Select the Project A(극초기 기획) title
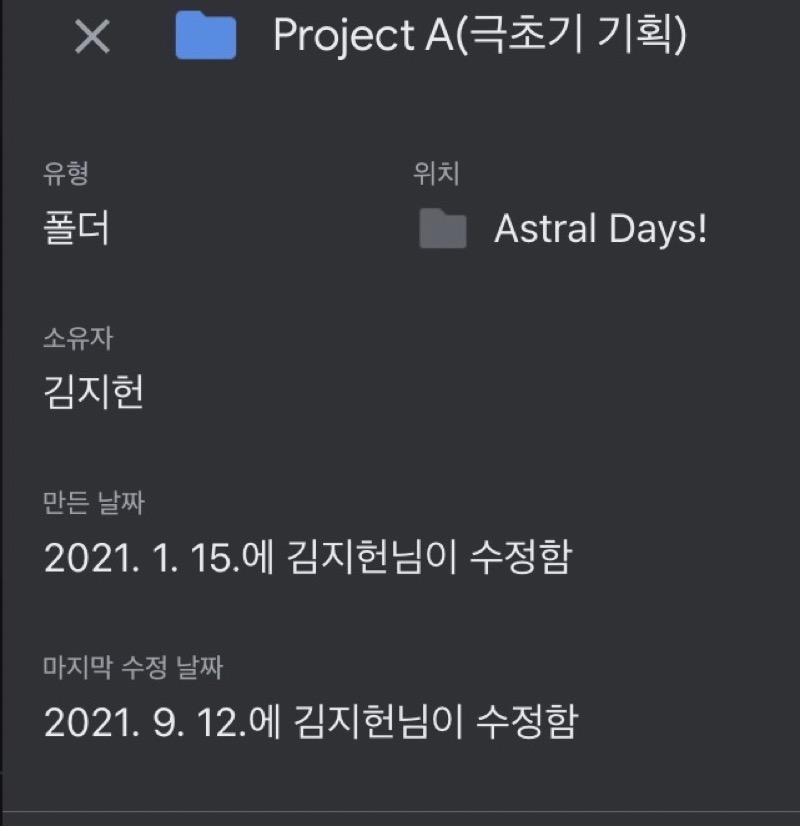This screenshot has height=826, width=800. (479, 37)
